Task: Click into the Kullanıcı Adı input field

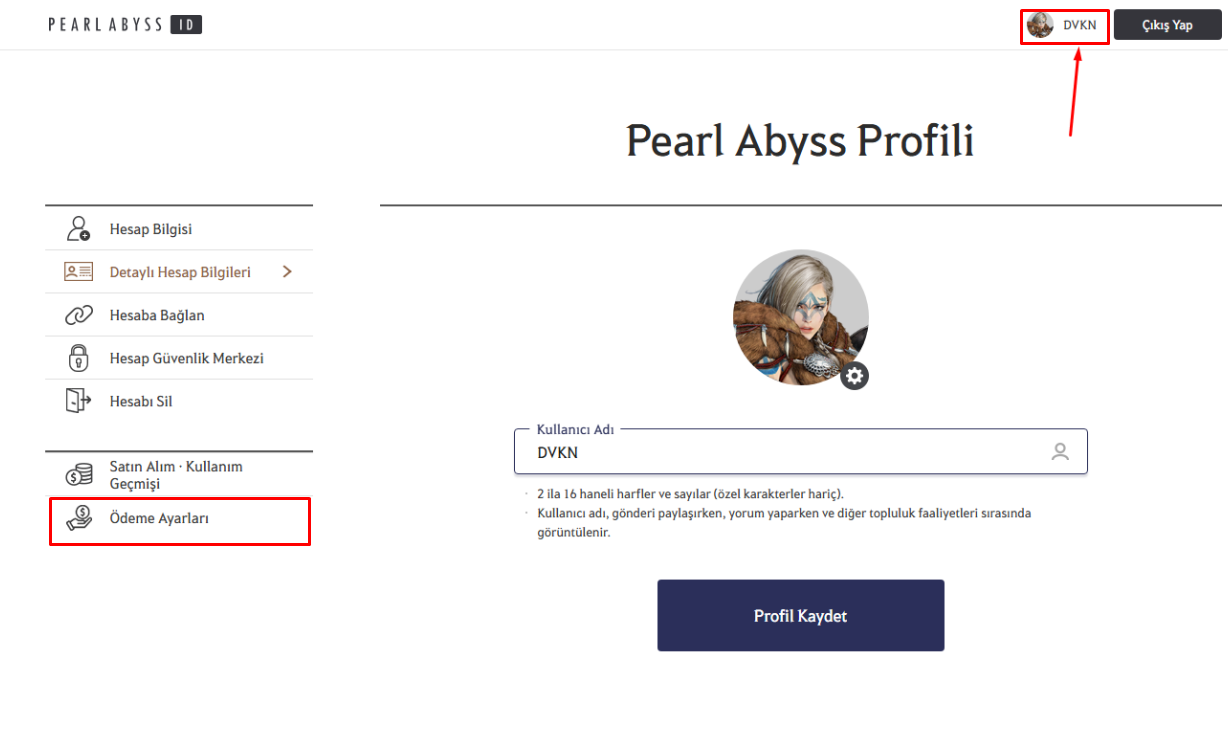Action: (800, 452)
